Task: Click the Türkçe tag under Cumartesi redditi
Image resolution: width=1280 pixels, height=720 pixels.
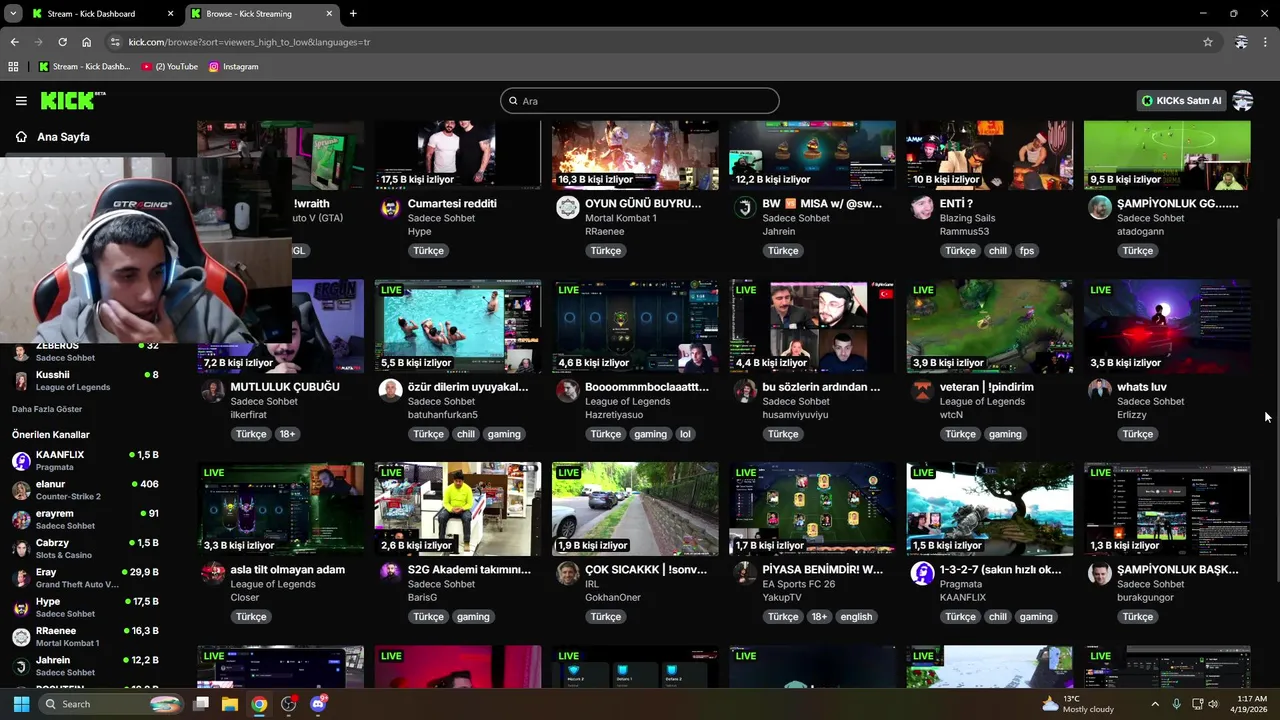Action: coord(428,251)
